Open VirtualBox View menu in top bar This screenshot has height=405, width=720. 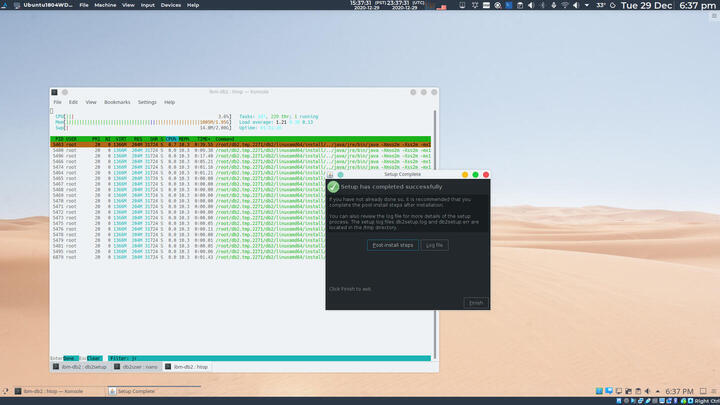click(x=128, y=5)
